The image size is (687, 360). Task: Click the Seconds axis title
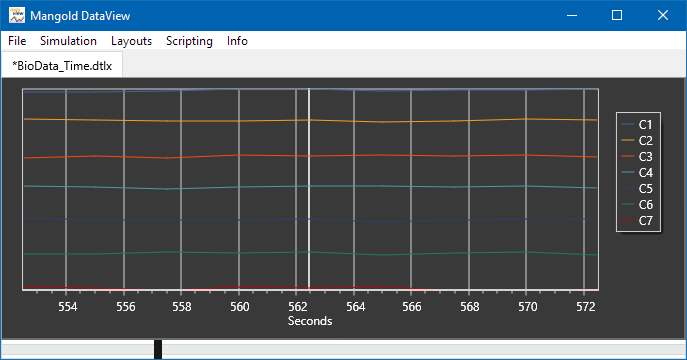(310, 321)
